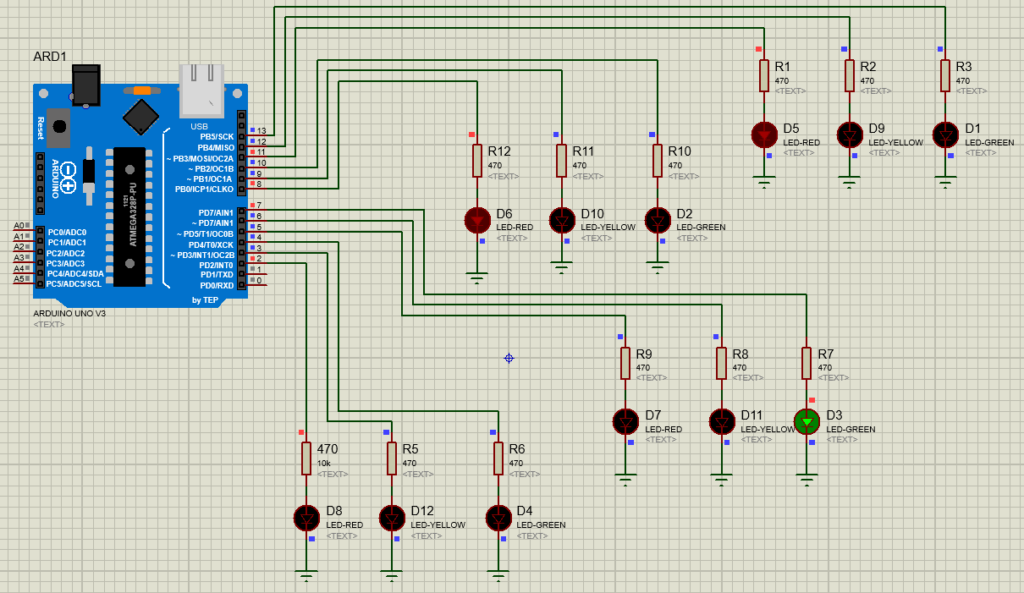This screenshot has width=1024, height=593.
Task: Select the 10k resistor above D8
Action: [x=306, y=458]
